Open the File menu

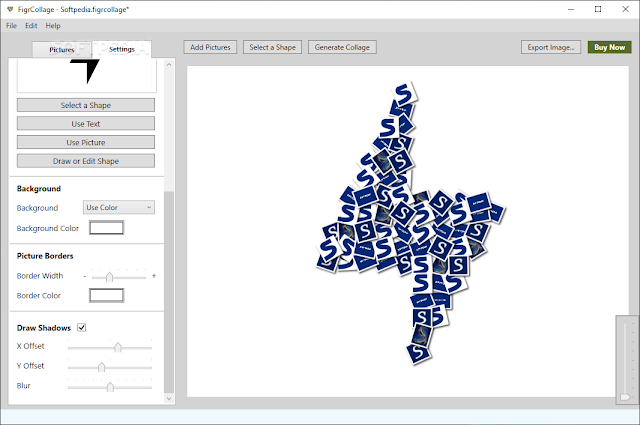pyautogui.click(x=11, y=26)
